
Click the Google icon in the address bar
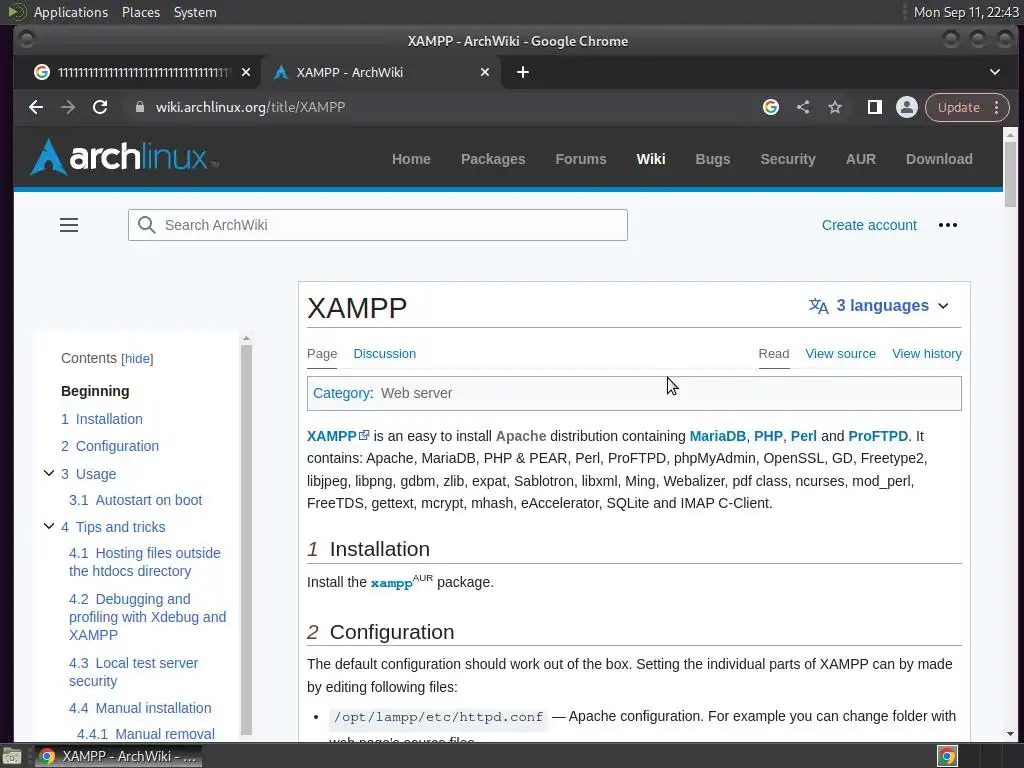click(771, 107)
